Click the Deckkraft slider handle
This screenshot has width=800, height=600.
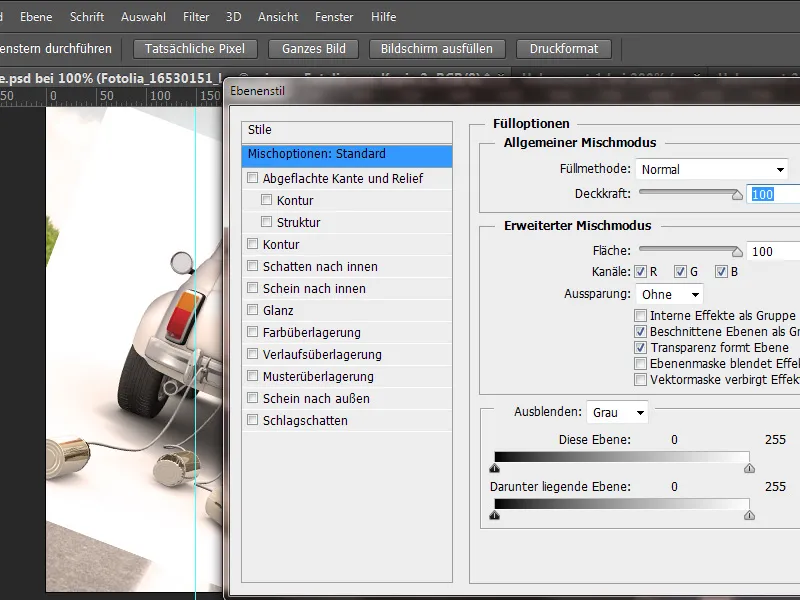click(x=737, y=195)
